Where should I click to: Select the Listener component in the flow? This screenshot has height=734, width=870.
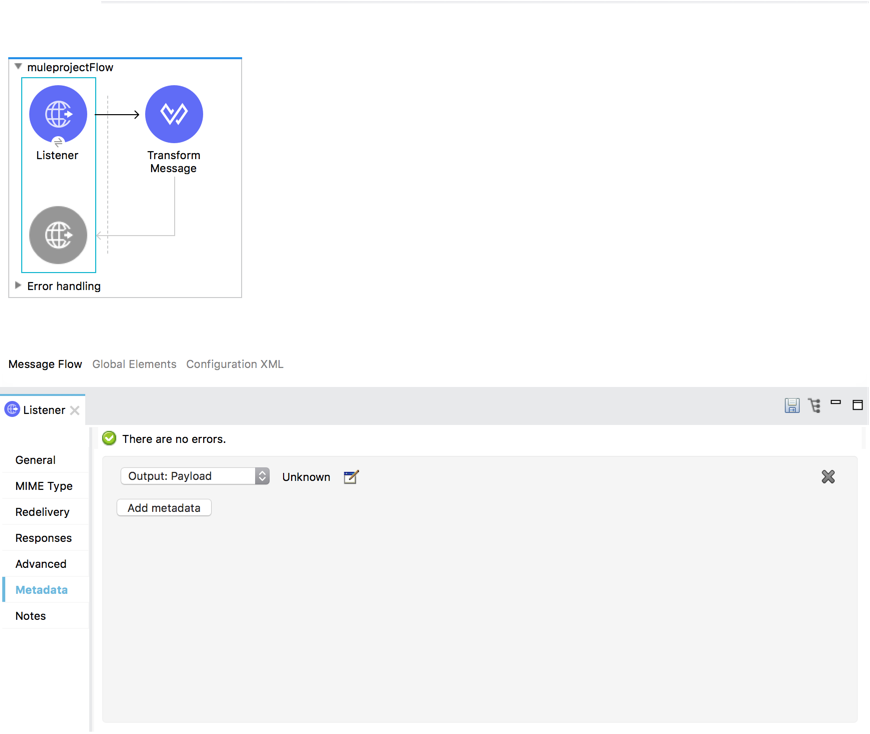57,113
